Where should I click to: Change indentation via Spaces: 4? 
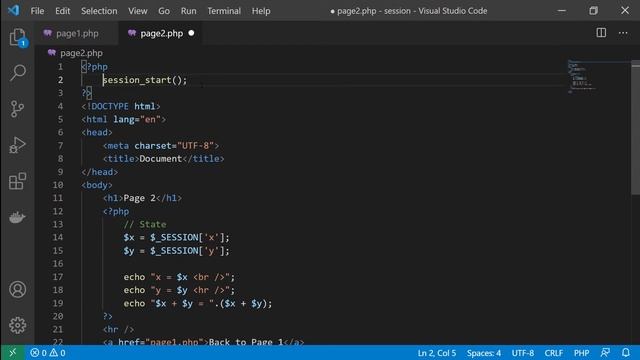coord(484,353)
